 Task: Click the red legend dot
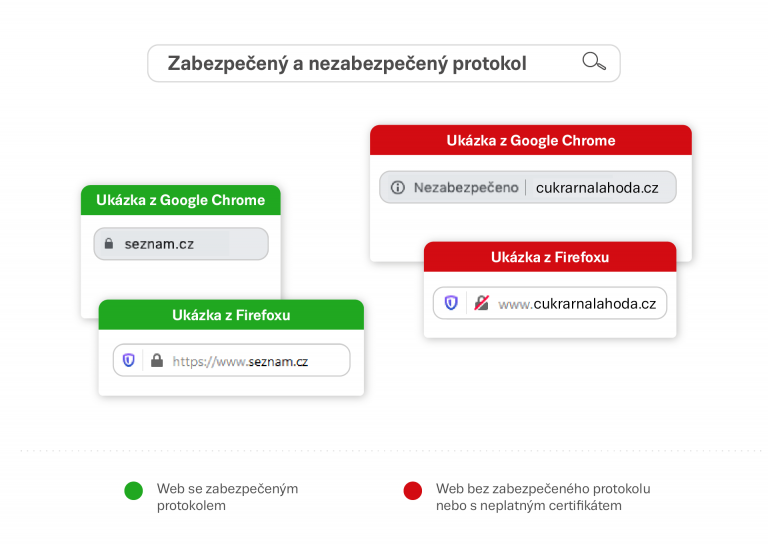[412, 490]
